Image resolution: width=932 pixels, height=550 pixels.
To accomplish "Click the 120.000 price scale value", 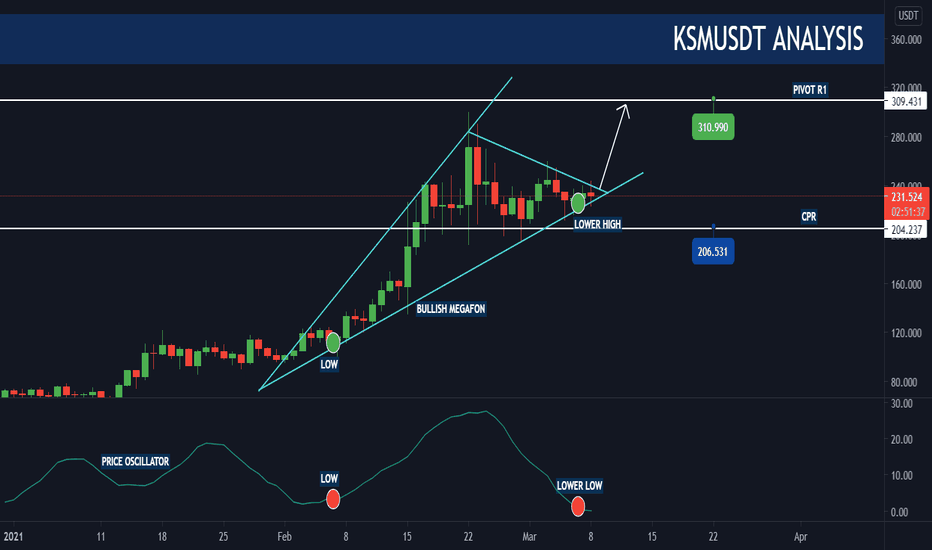I will click(906, 333).
